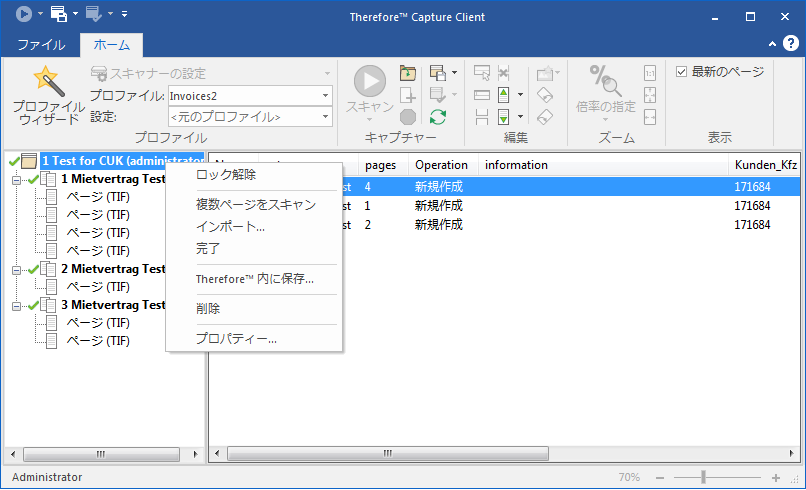This screenshot has height=490, width=806.
Task: Click the split document icon in 編集
Action: point(482,117)
